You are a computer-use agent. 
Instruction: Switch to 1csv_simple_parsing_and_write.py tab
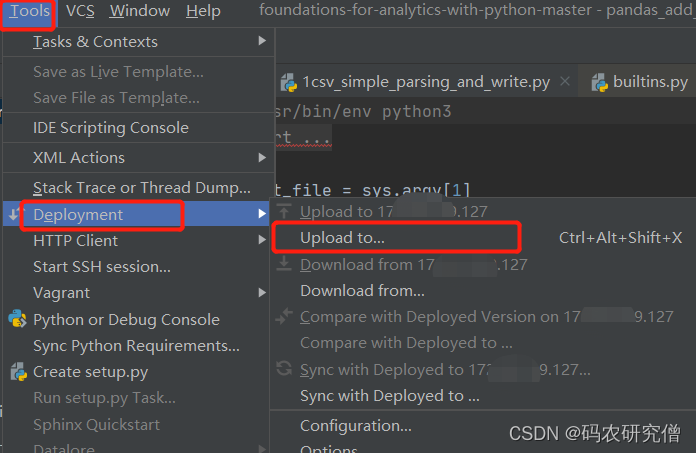[426, 82]
